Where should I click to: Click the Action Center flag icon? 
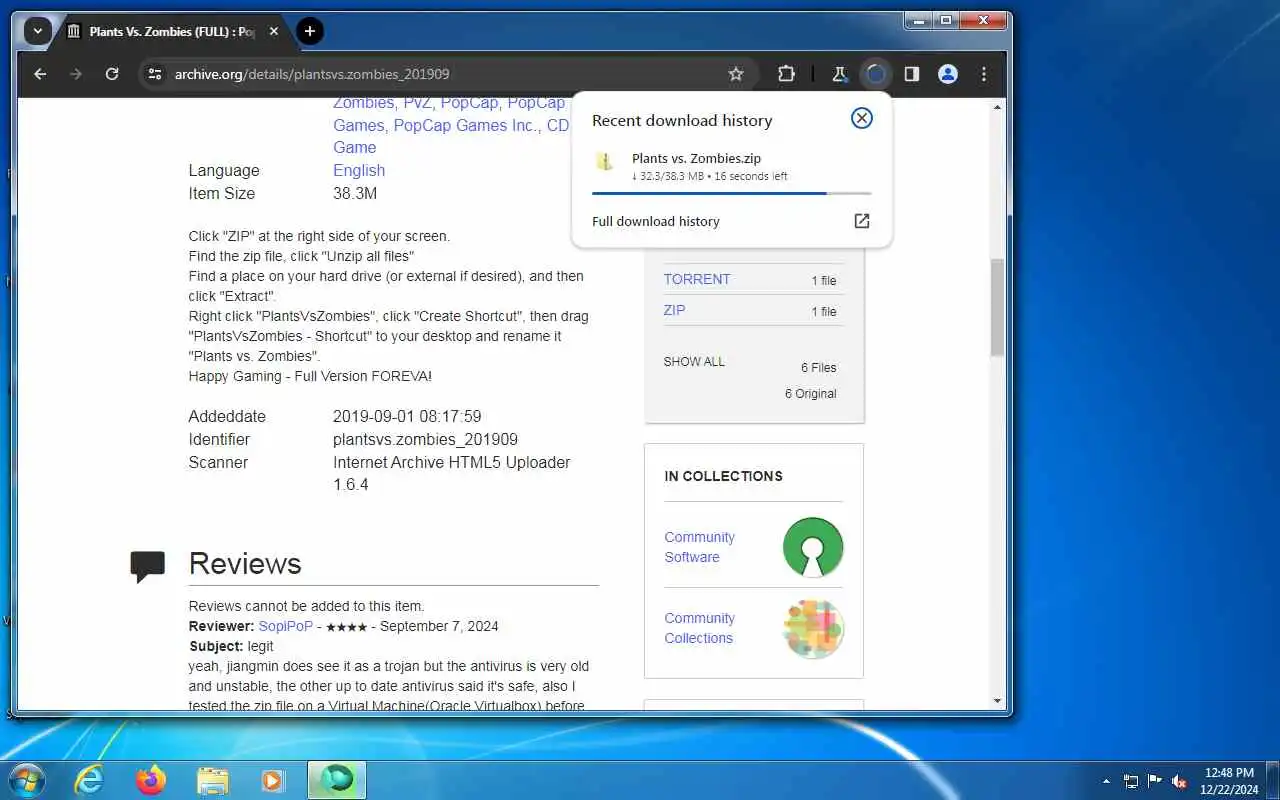[1155, 781]
